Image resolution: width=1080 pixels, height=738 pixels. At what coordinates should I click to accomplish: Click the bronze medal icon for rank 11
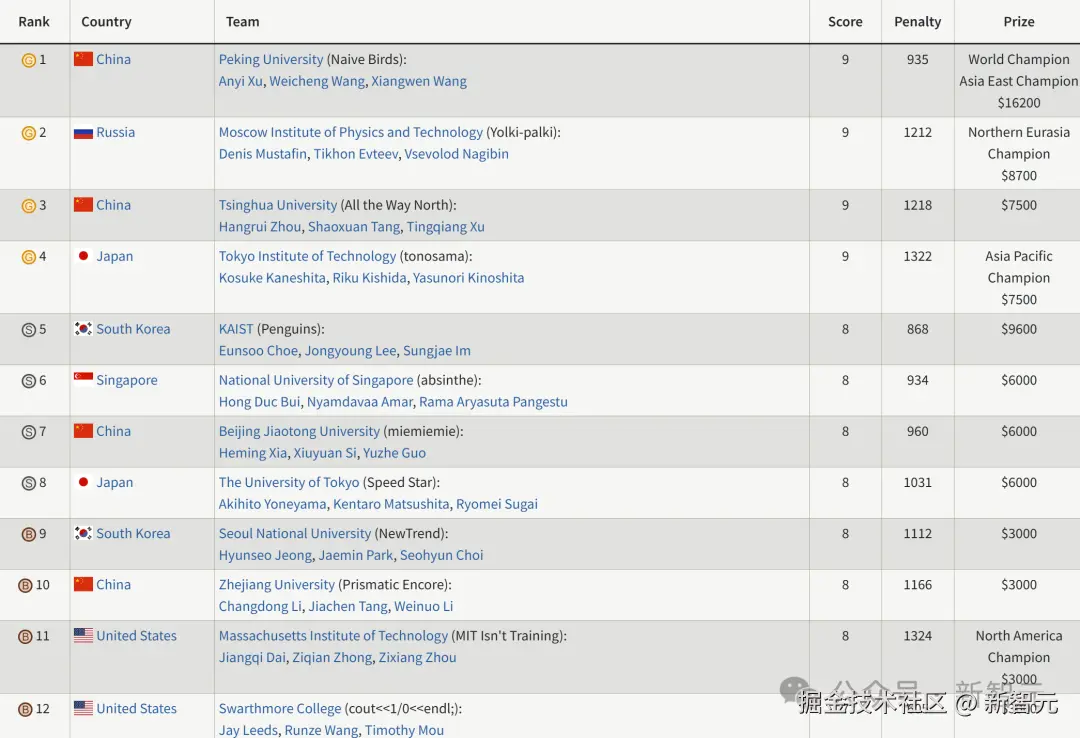(25, 637)
